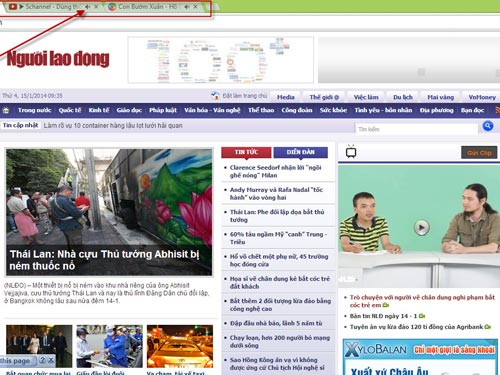This screenshot has width=500, height=375.
Task: Close the Con Bướm Xuân tab
Action: (195, 6)
